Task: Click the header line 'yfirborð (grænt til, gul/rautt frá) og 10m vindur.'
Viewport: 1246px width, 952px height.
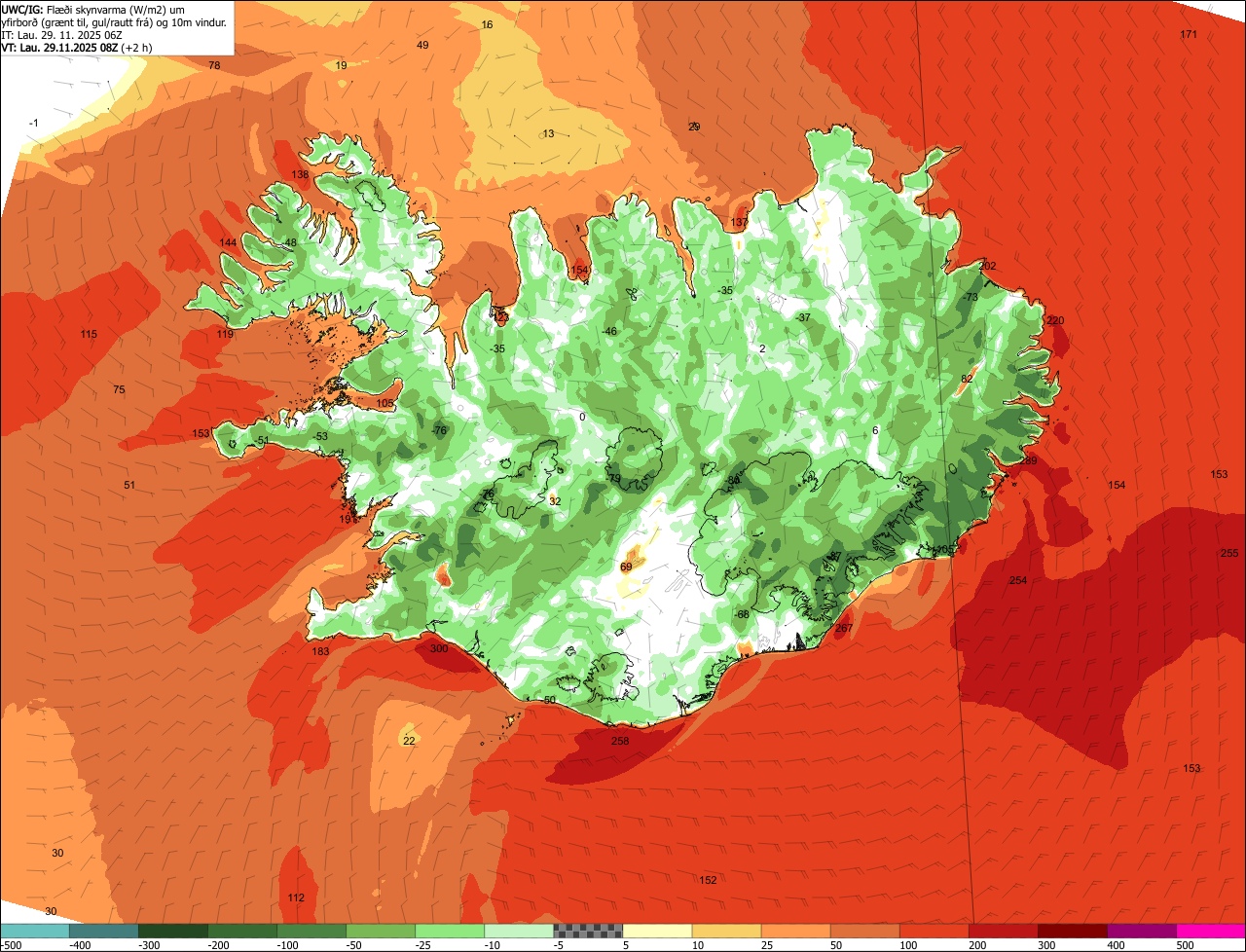Action: tap(114, 22)
